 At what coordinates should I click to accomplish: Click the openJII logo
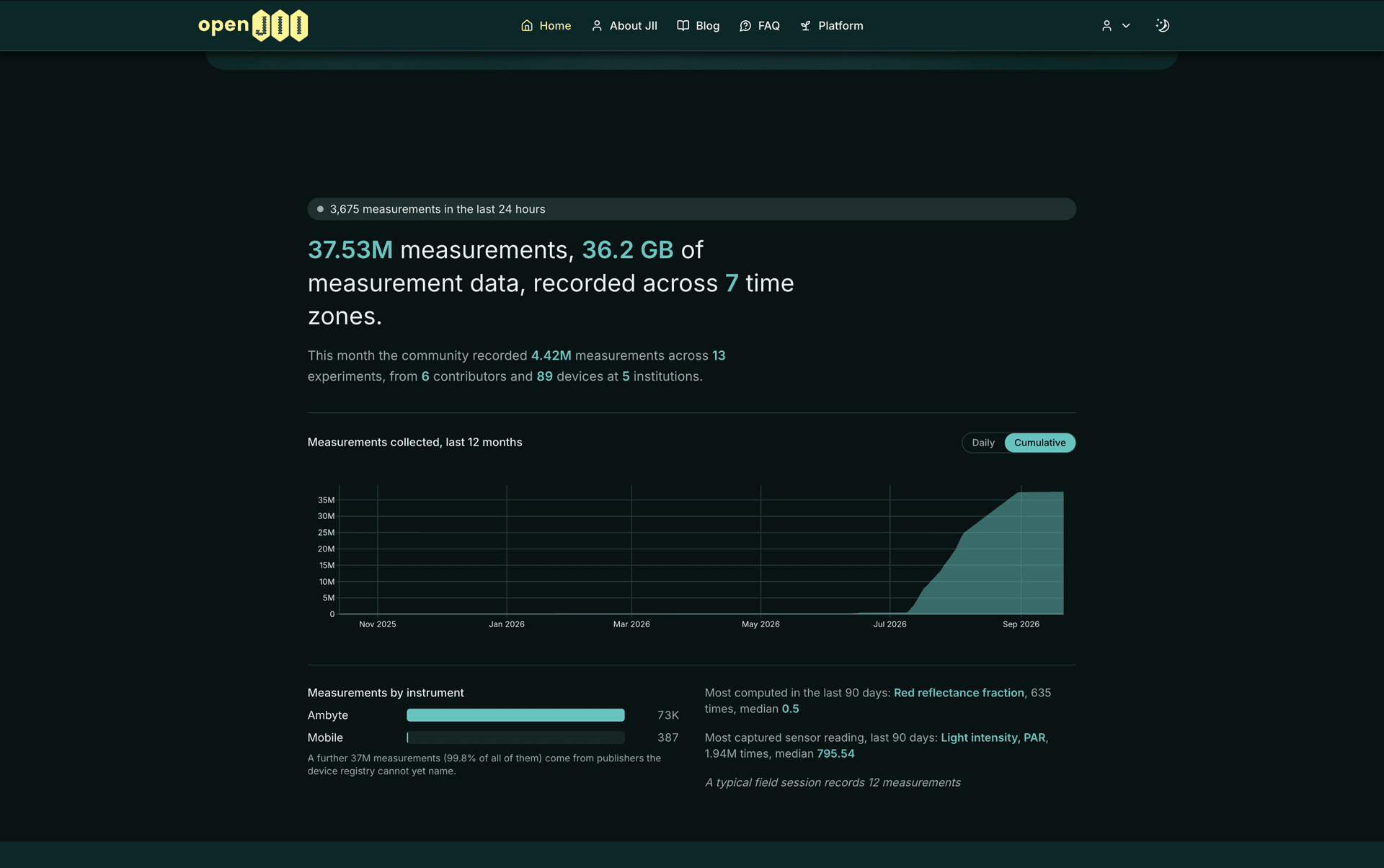(x=253, y=25)
